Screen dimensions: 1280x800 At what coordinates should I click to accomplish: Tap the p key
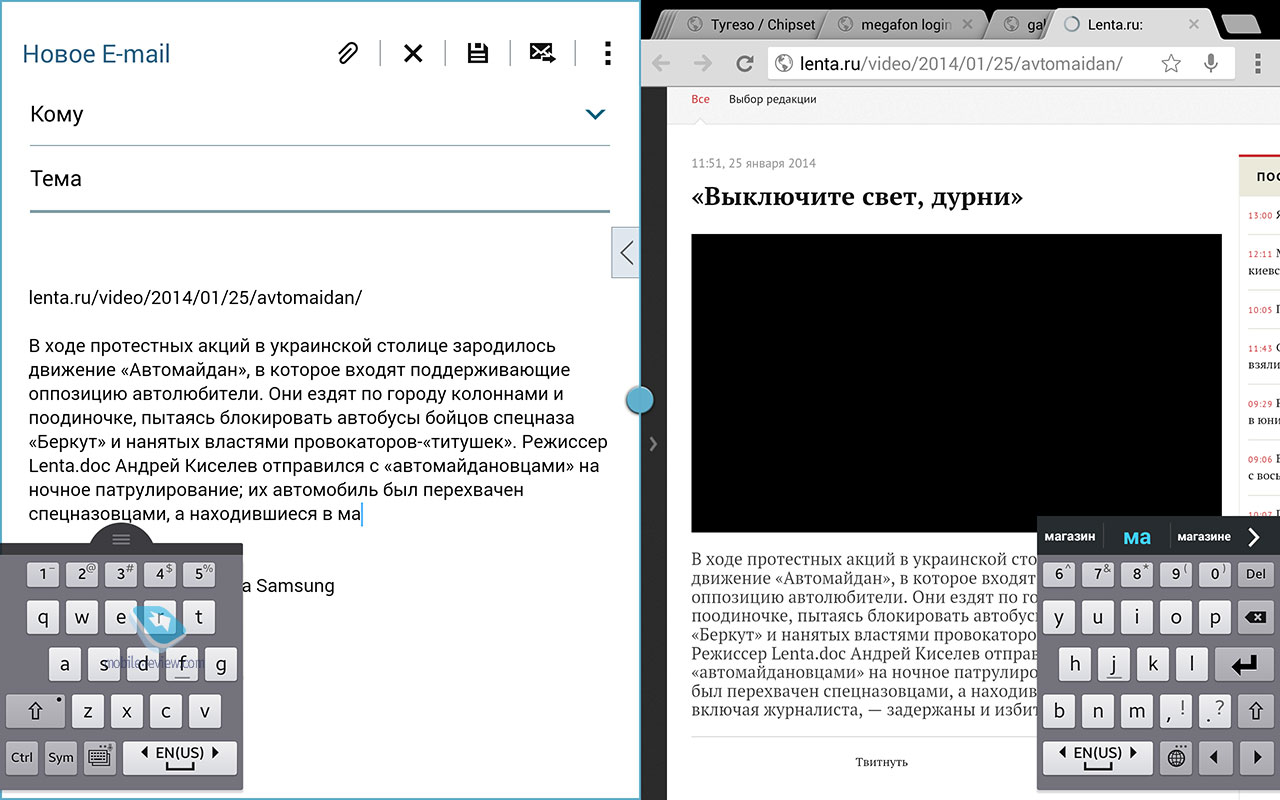(1215, 618)
